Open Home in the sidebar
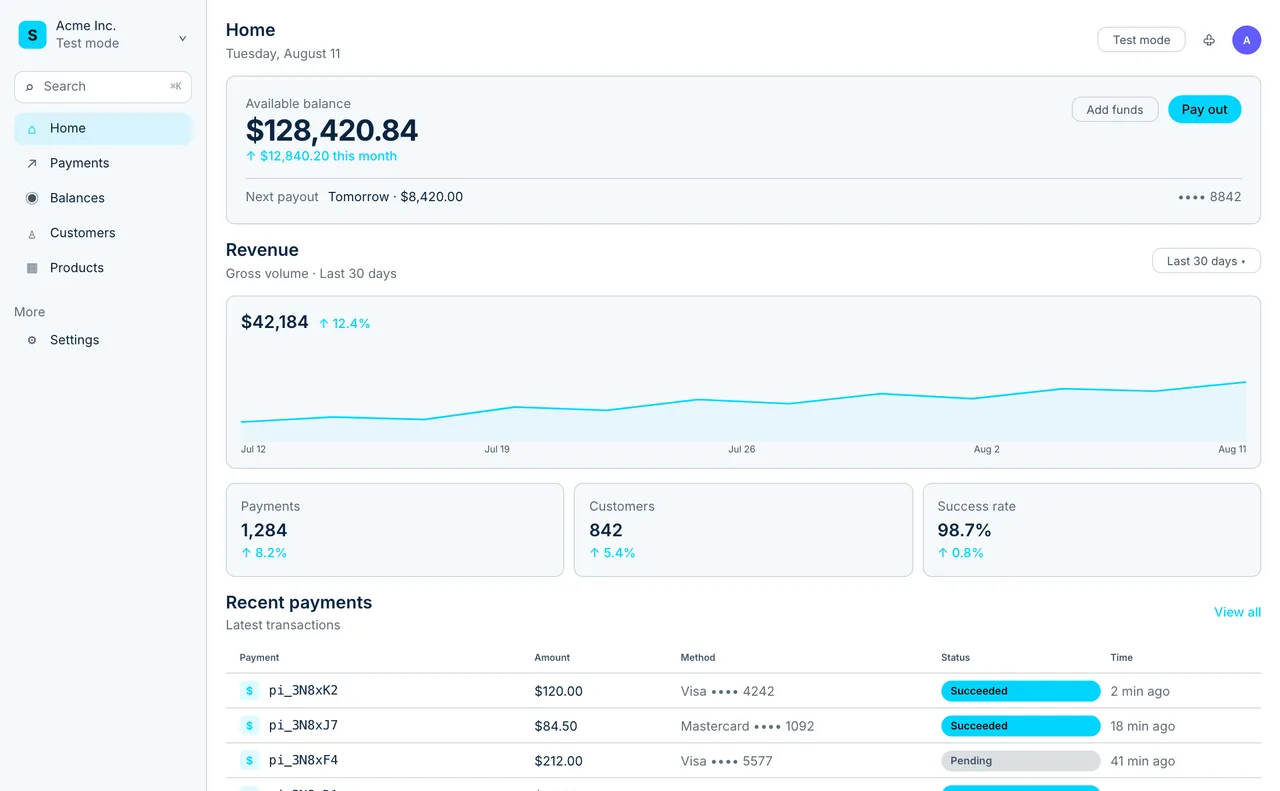The height and width of the screenshot is (791, 1280). pos(103,128)
